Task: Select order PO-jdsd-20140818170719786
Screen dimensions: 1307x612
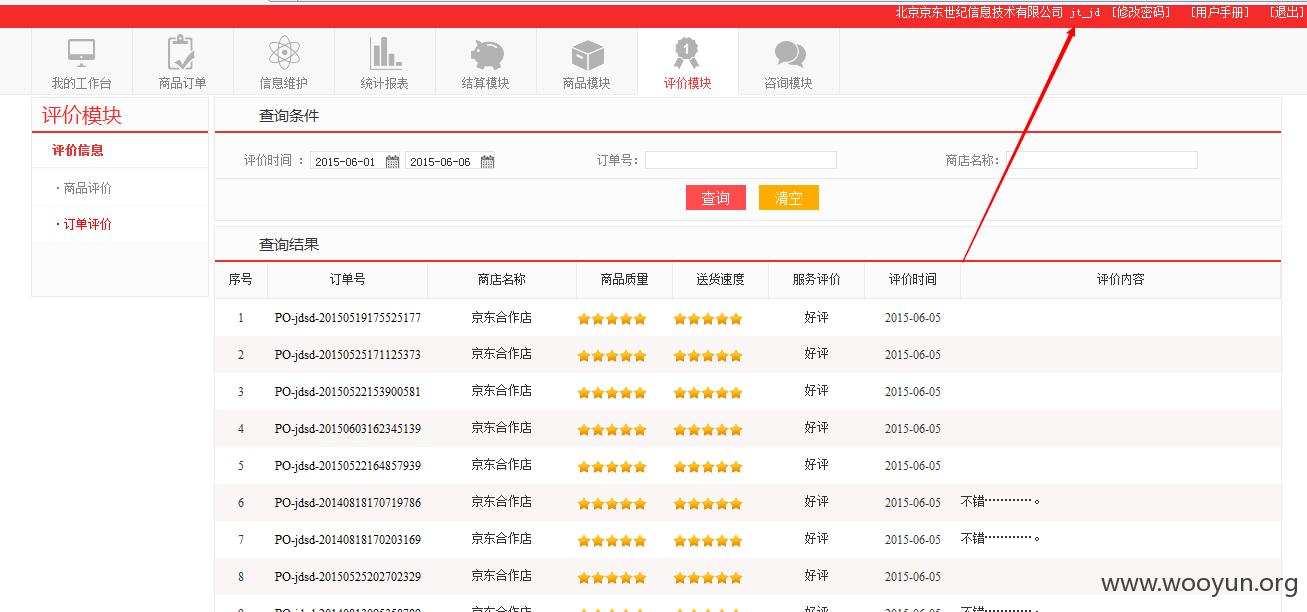Action: click(348, 503)
